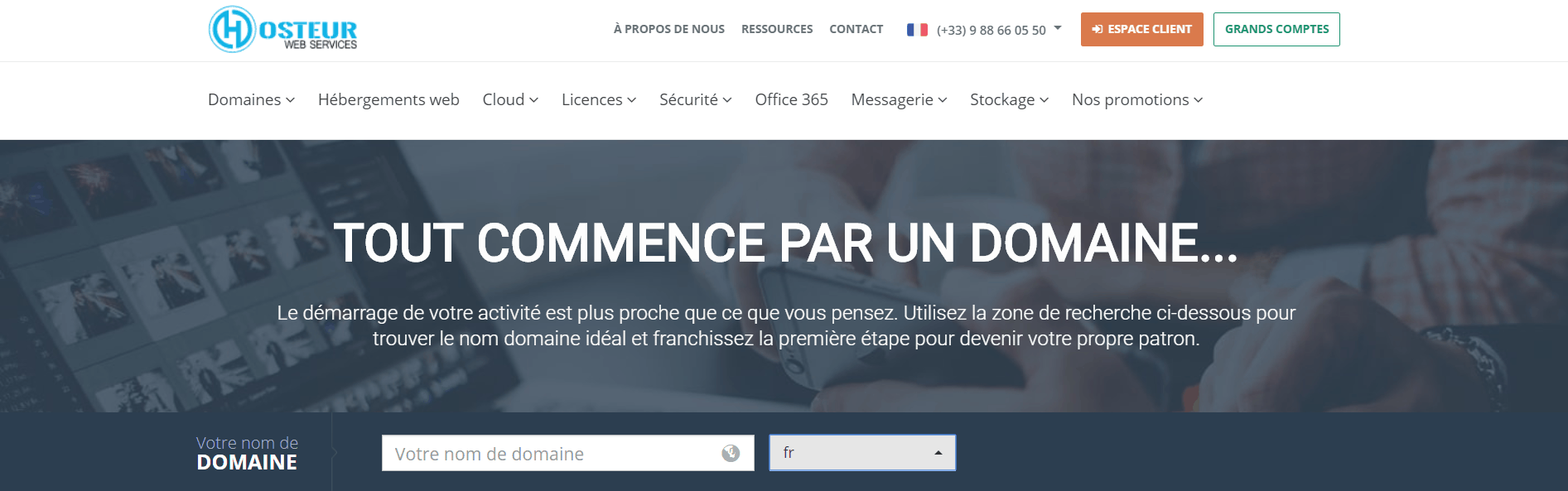Click the Espace Client button
This screenshot has height=491, width=1568.
(x=1141, y=29)
